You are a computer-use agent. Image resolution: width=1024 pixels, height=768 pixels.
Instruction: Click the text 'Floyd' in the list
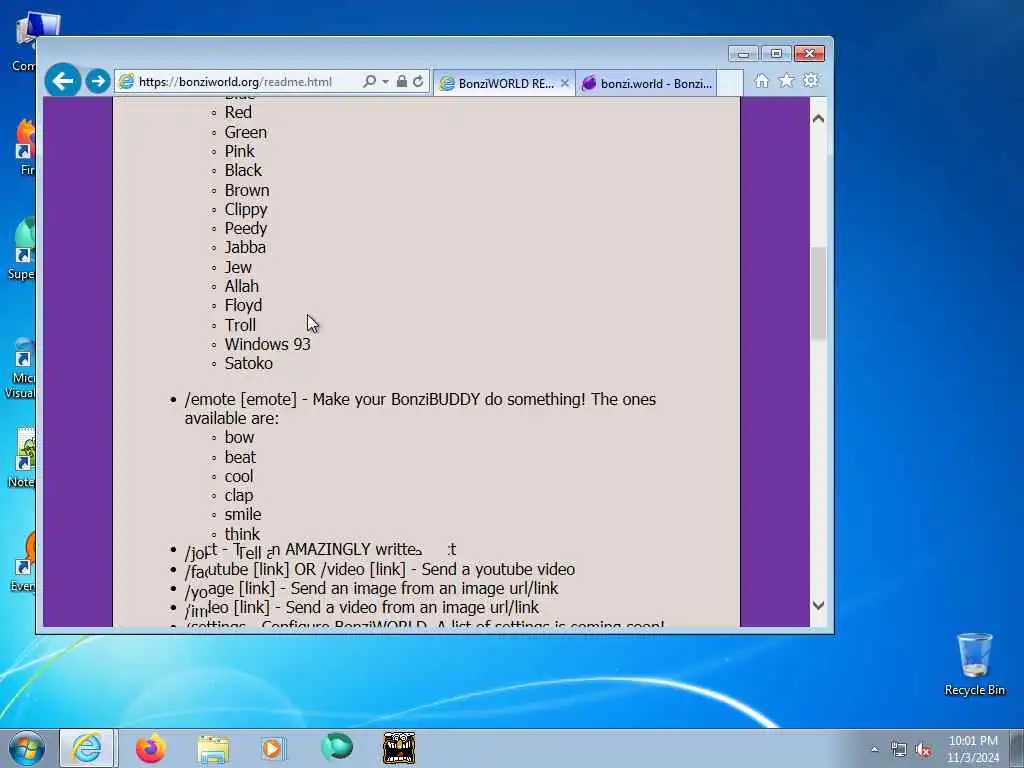[x=243, y=306]
